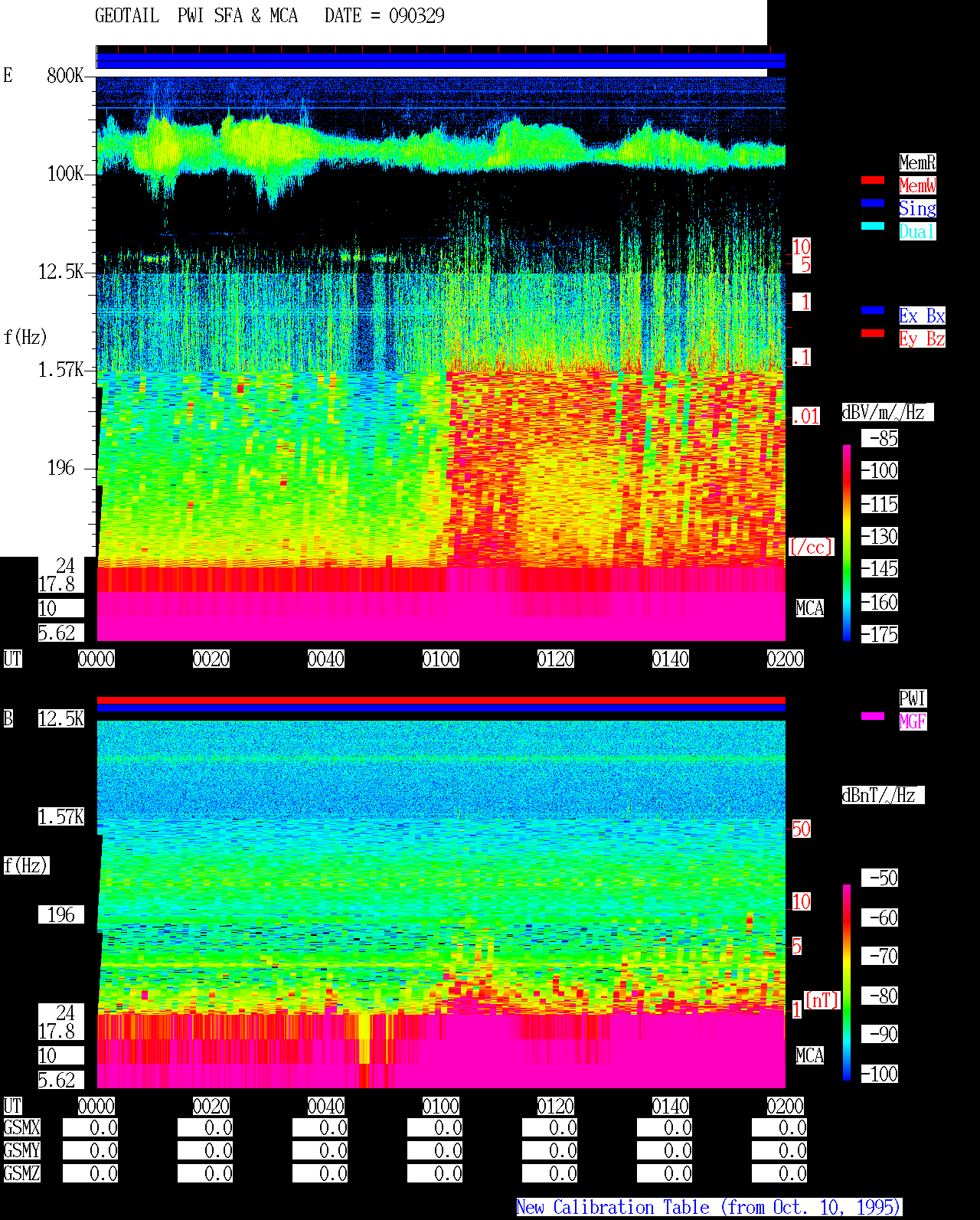Click the dBnT/√Hz color scale bar
The width and height of the screenshot is (980, 1220).
click(x=847, y=983)
